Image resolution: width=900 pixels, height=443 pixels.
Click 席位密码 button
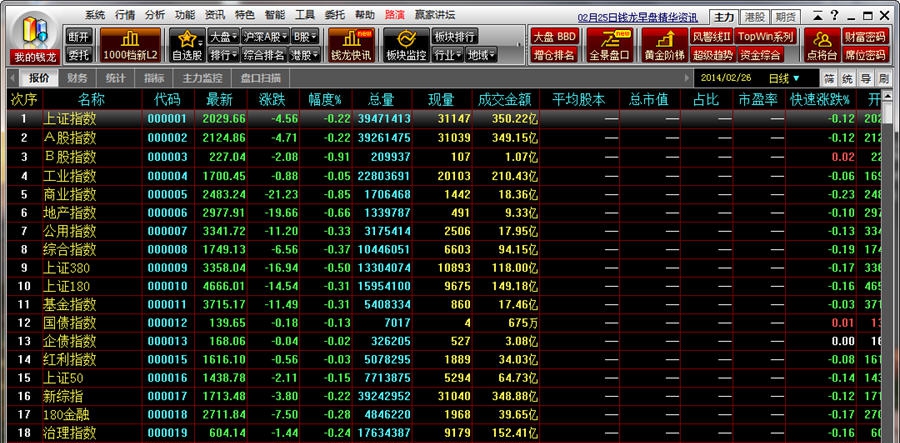coord(865,55)
